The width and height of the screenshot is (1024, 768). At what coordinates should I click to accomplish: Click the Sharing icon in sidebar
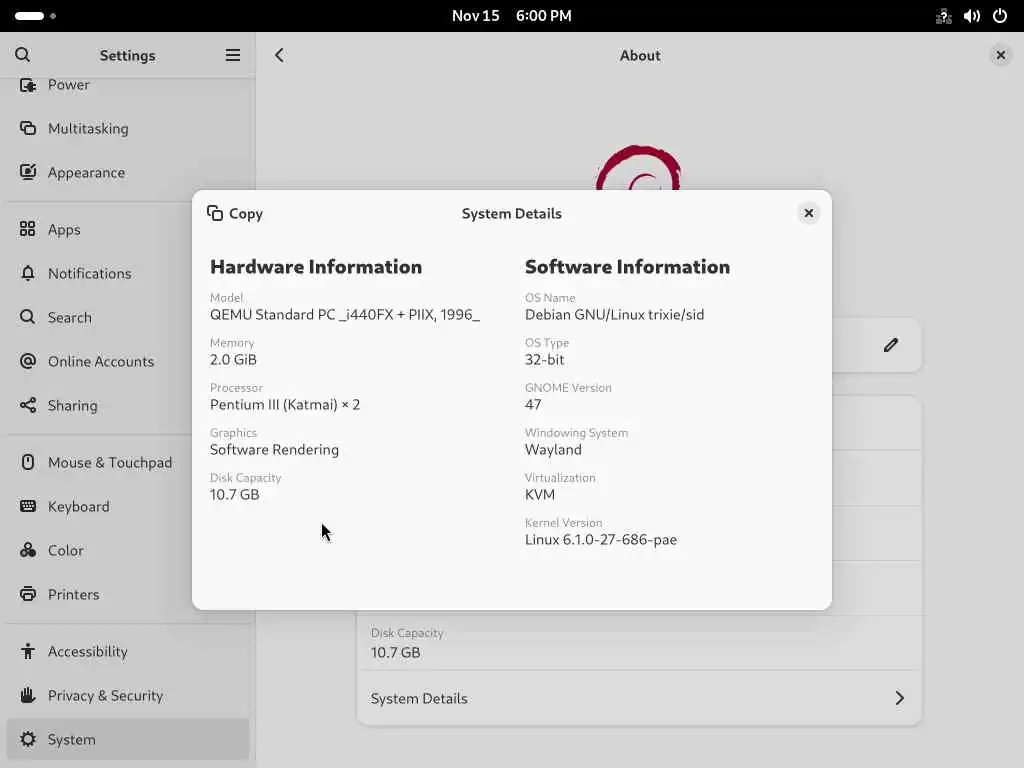pos(27,405)
